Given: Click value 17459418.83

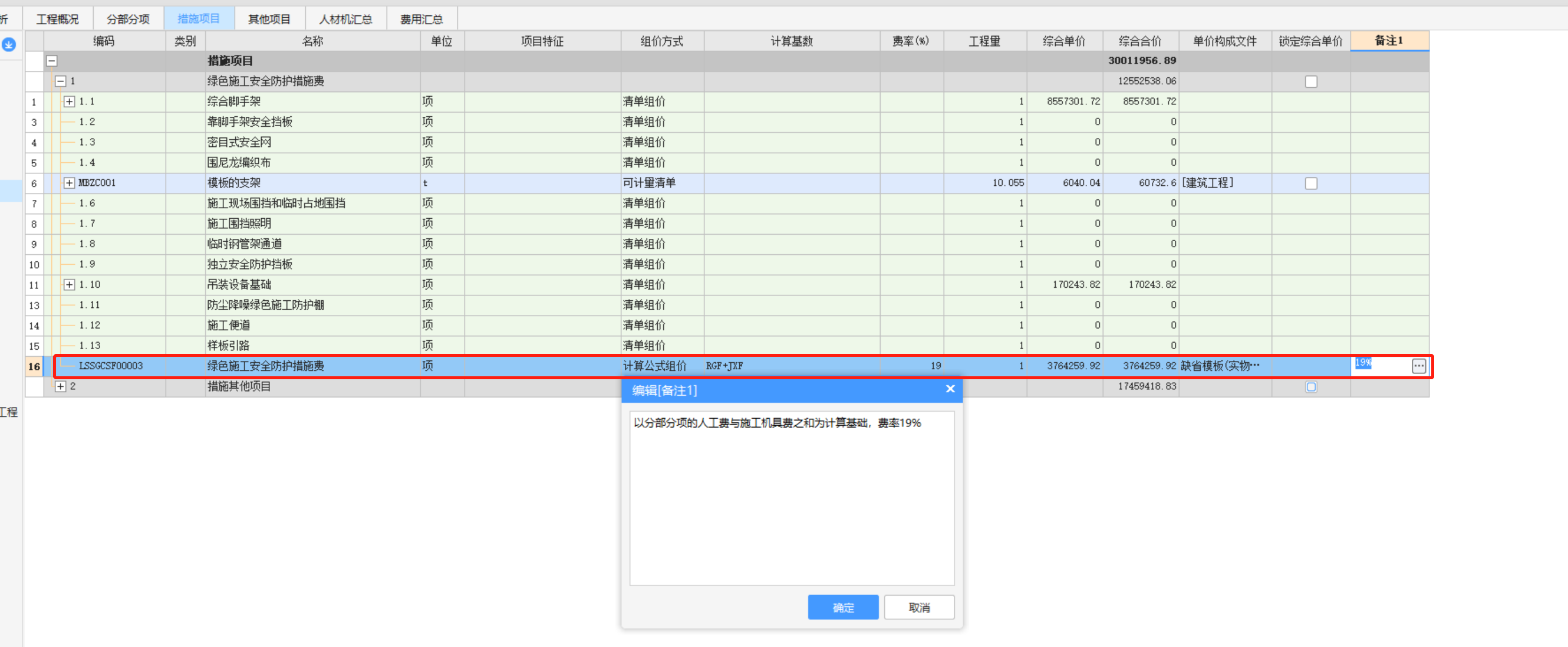Looking at the screenshot, I should (x=1147, y=387).
